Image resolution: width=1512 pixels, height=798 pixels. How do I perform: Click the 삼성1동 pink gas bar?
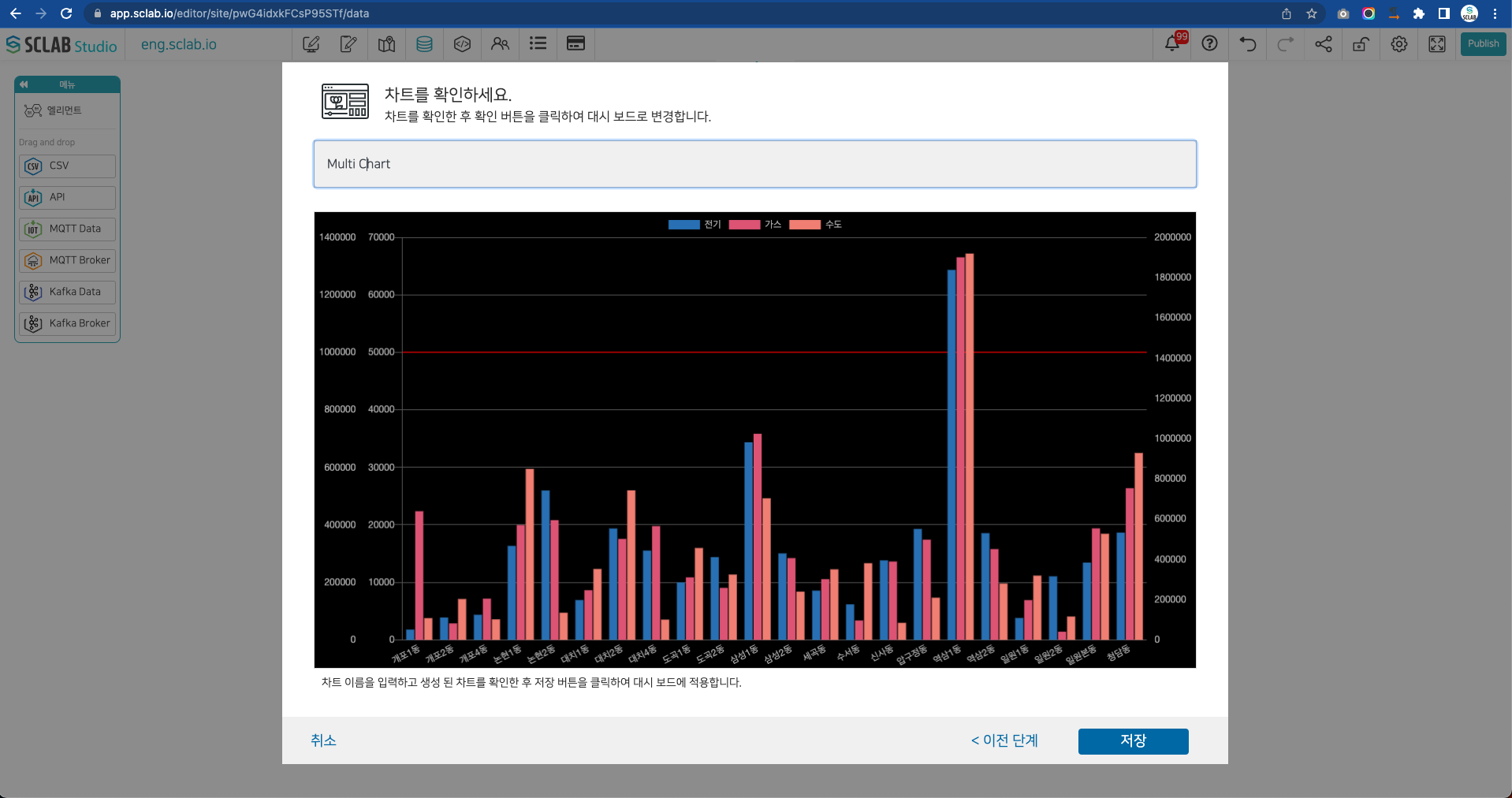tap(758, 537)
